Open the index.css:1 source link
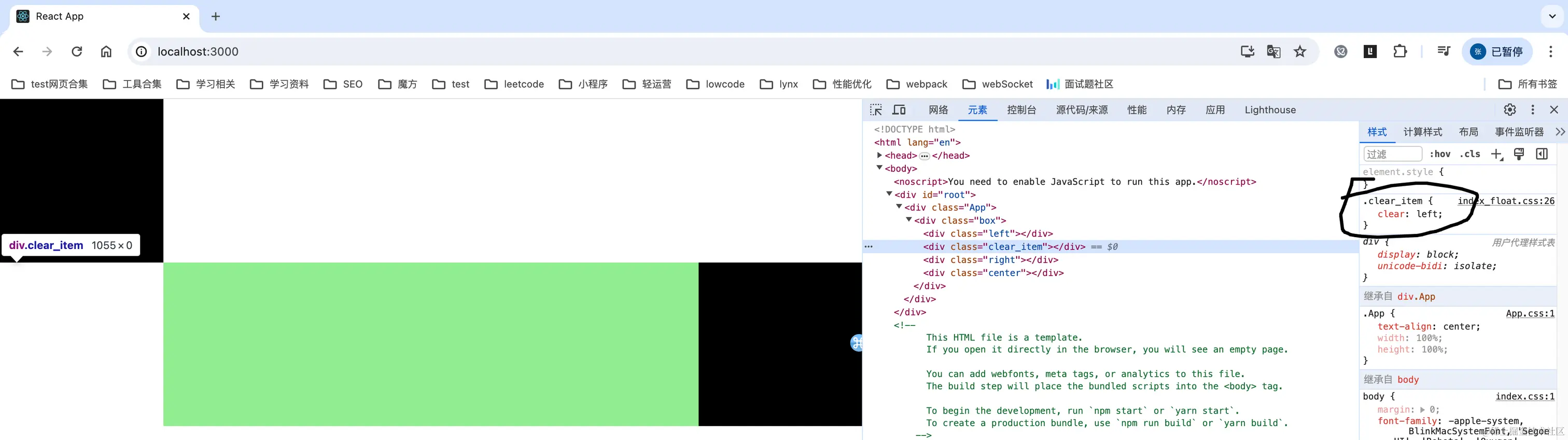1568x440 pixels. [1525, 396]
